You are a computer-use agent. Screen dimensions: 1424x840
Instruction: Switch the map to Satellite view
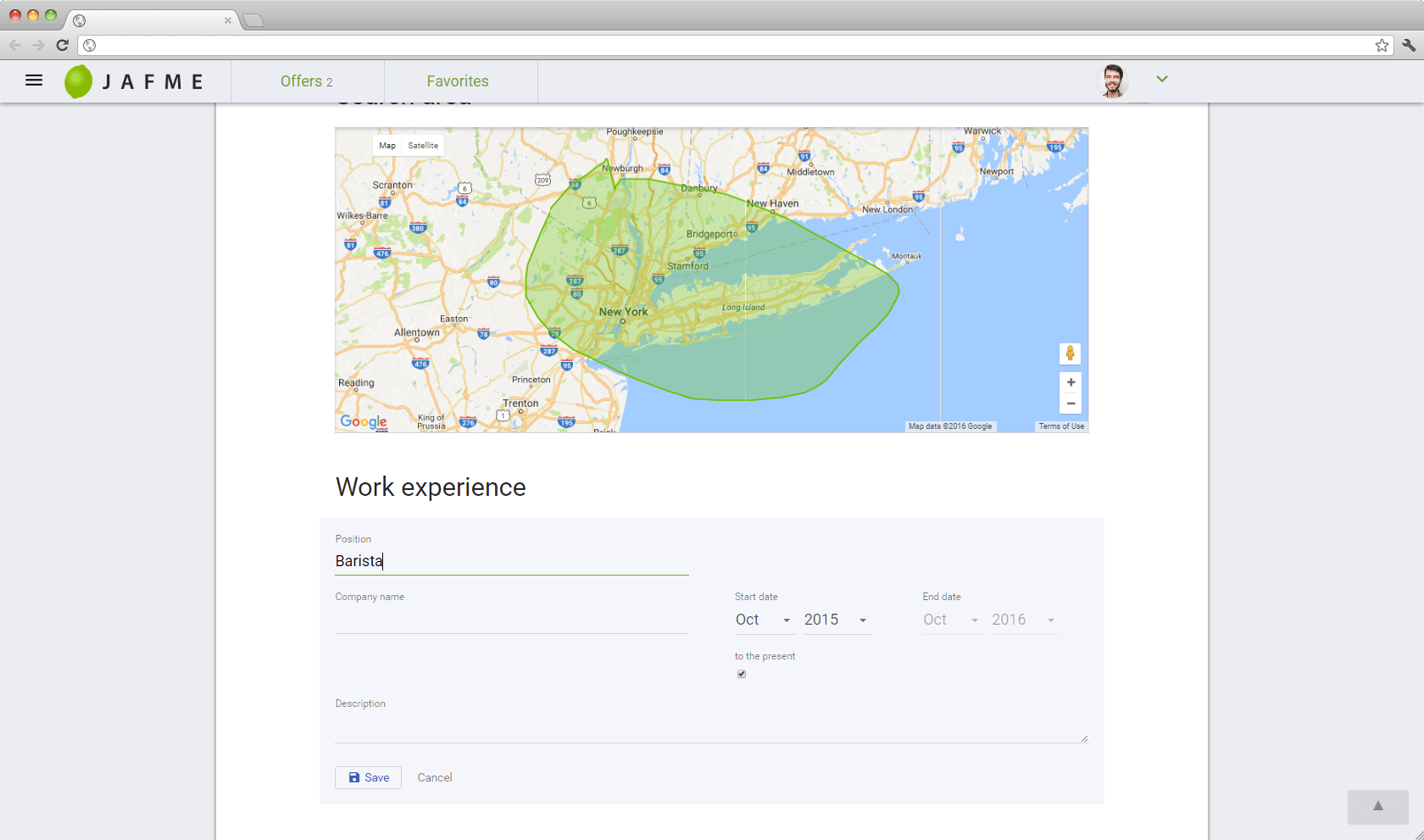click(423, 146)
